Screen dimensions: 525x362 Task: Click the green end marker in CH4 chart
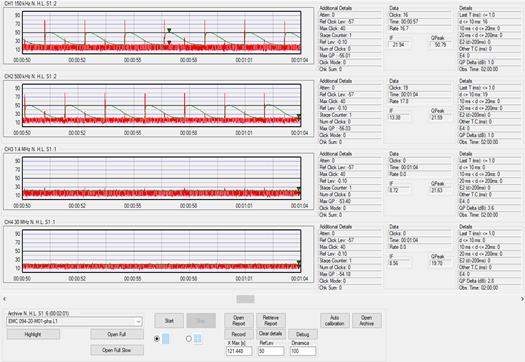pos(299,262)
